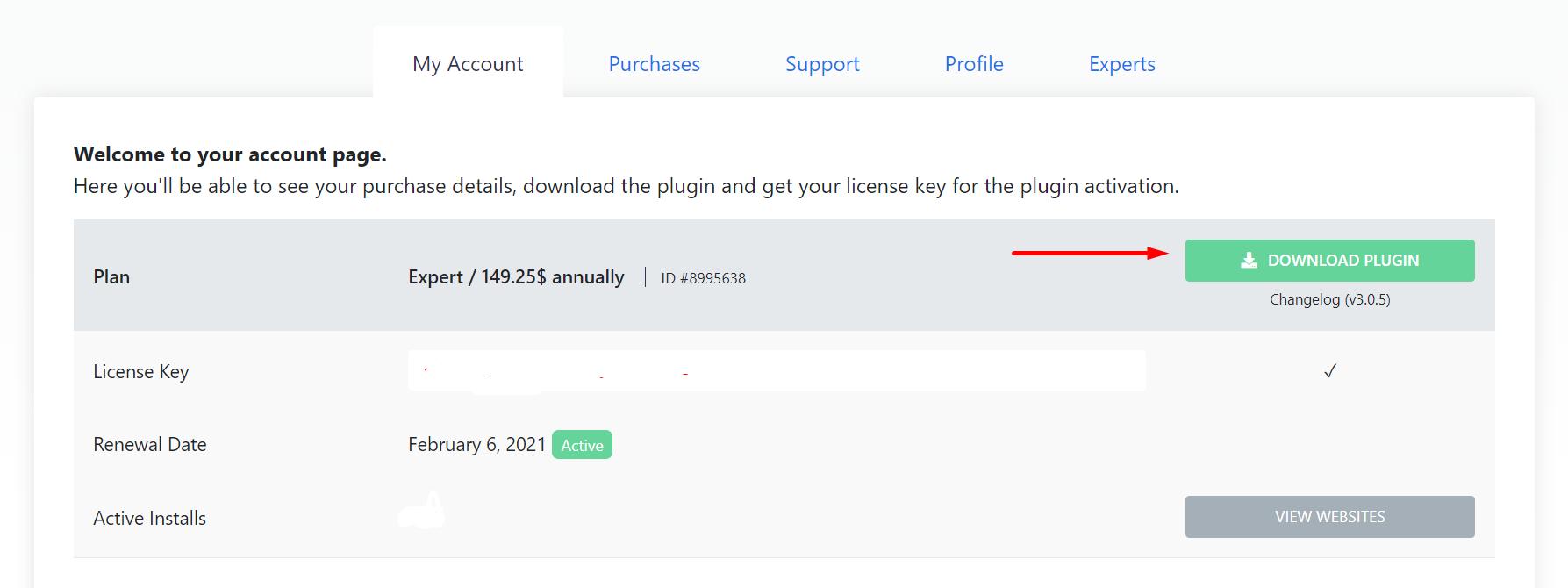1568x588 pixels.
Task: Click the View Websites button
Action: (x=1329, y=517)
